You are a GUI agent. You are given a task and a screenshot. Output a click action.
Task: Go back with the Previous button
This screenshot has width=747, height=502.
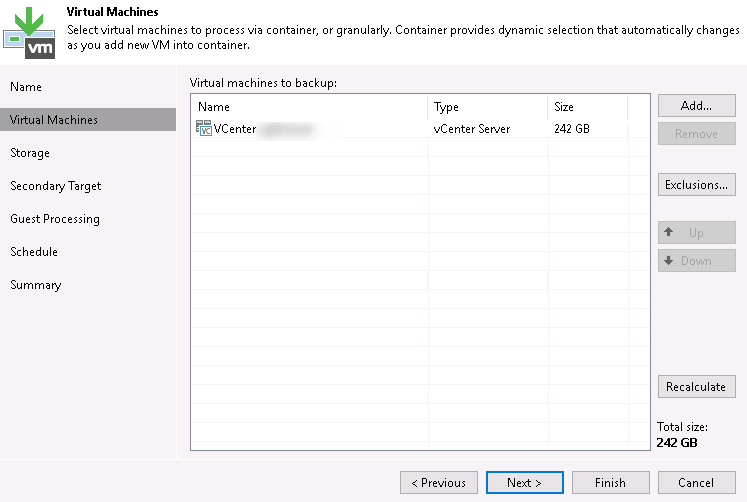[x=438, y=483]
